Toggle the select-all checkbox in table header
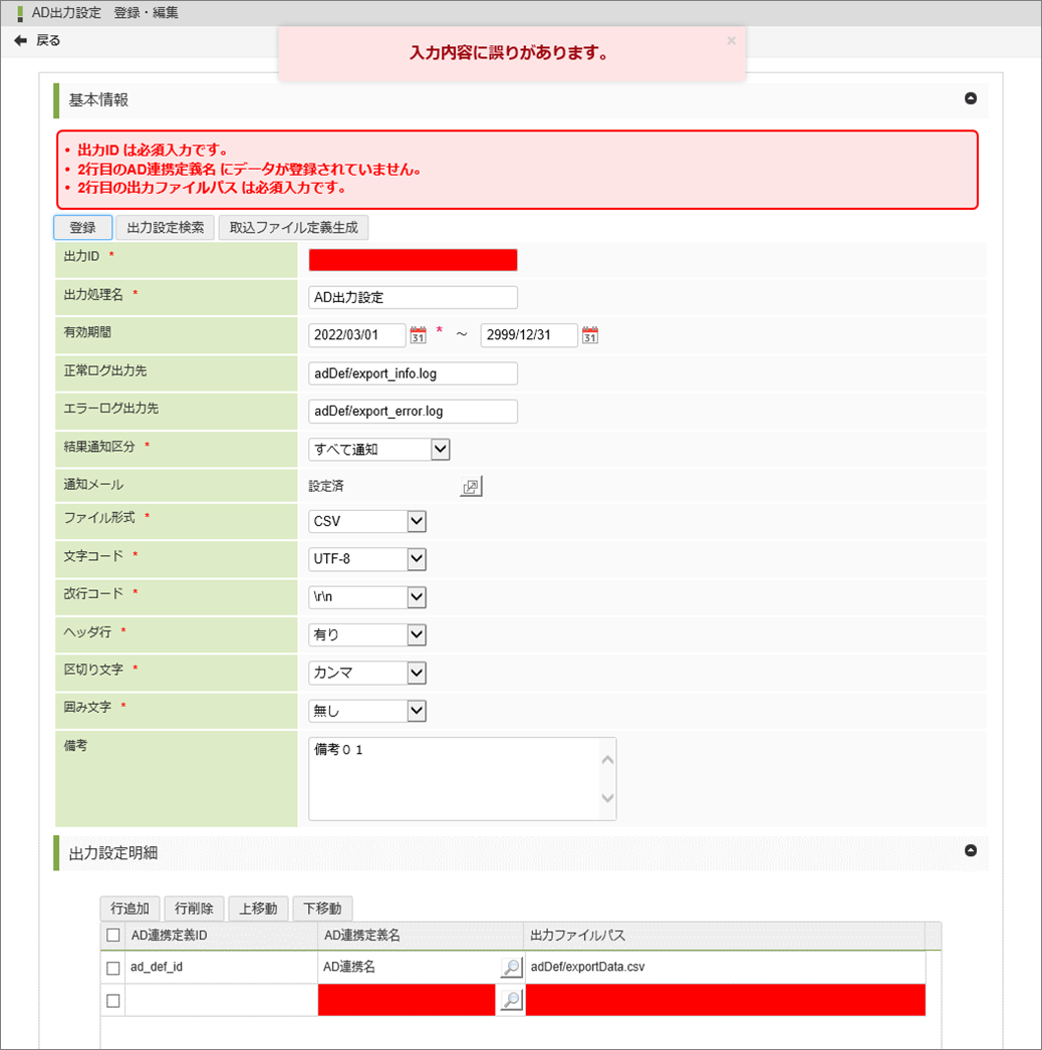This screenshot has height=1050, width=1042. pyautogui.click(x=113, y=936)
